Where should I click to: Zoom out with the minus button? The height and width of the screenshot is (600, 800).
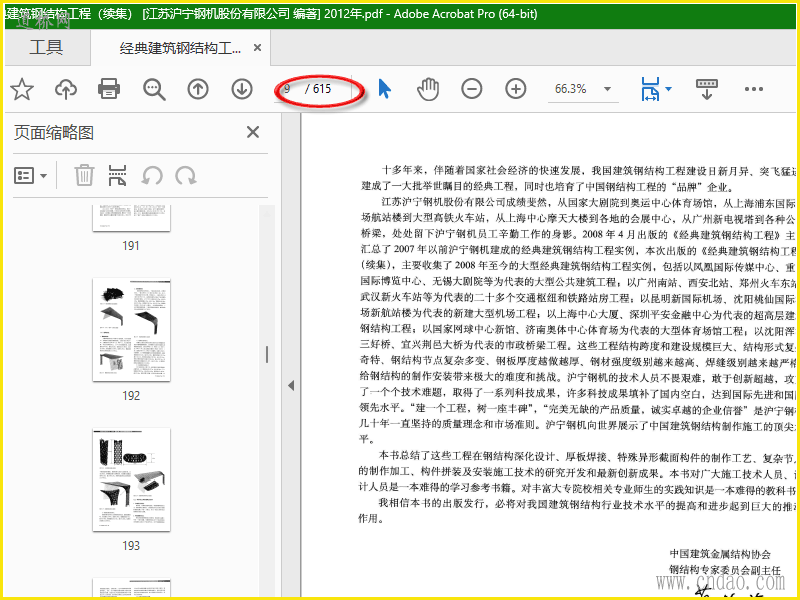click(x=471, y=89)
